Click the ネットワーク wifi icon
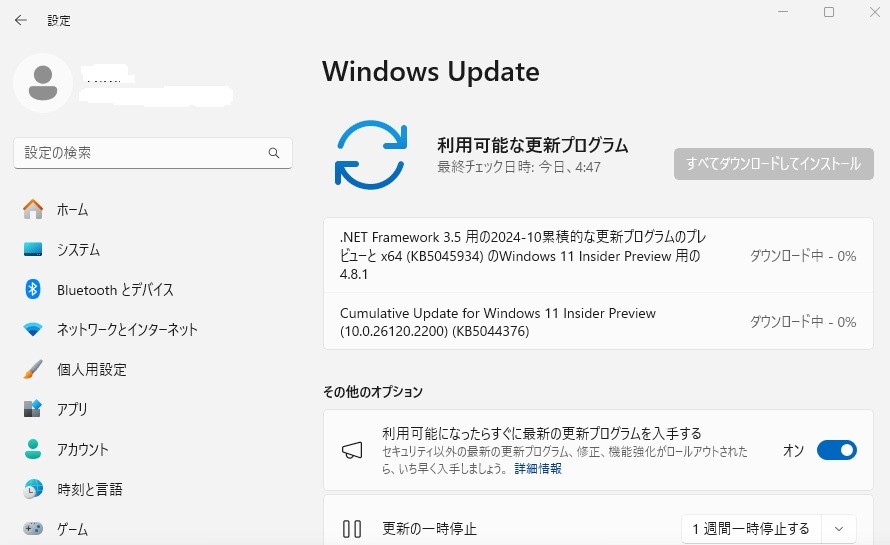The width and height of the screenshot is (890, 545). click(33, 329)
